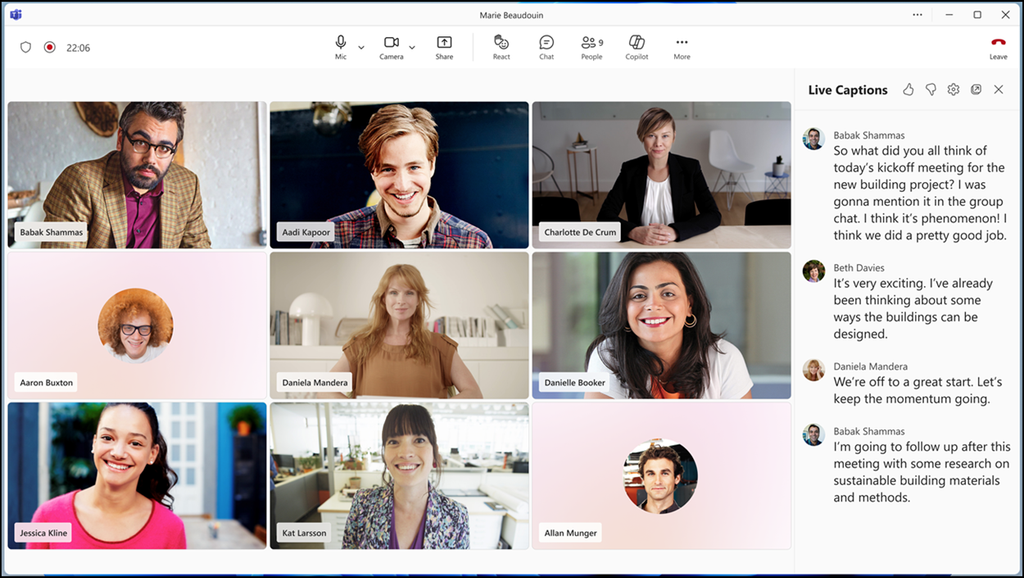The width and height of the screenshot is (1024, 578).
Task: Open Live Captions settings gear
Action: click(953, 89)
